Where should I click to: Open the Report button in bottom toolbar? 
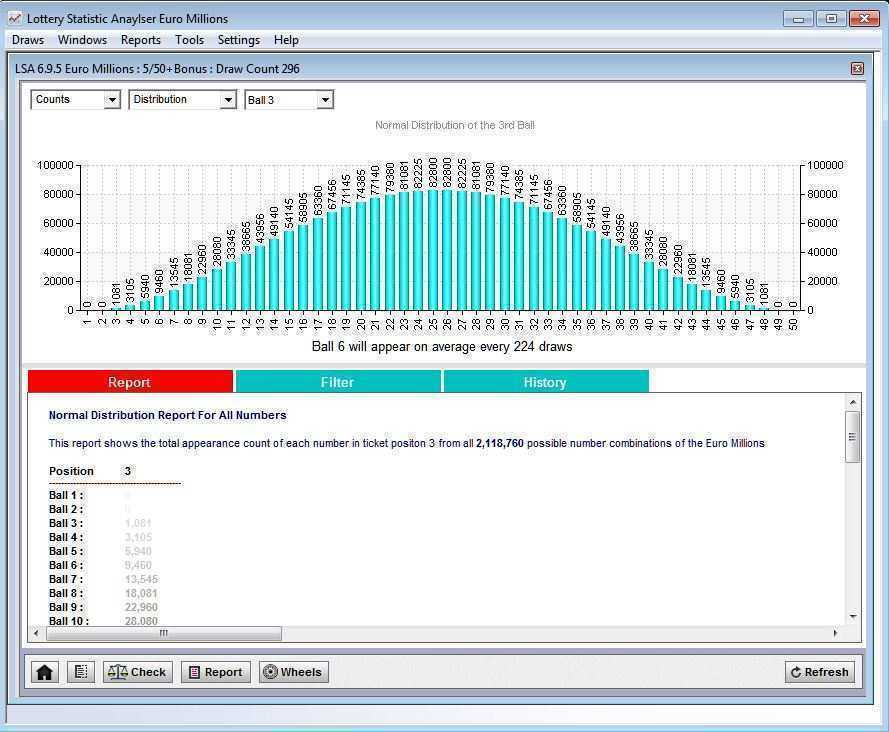[x=215, y=672]
